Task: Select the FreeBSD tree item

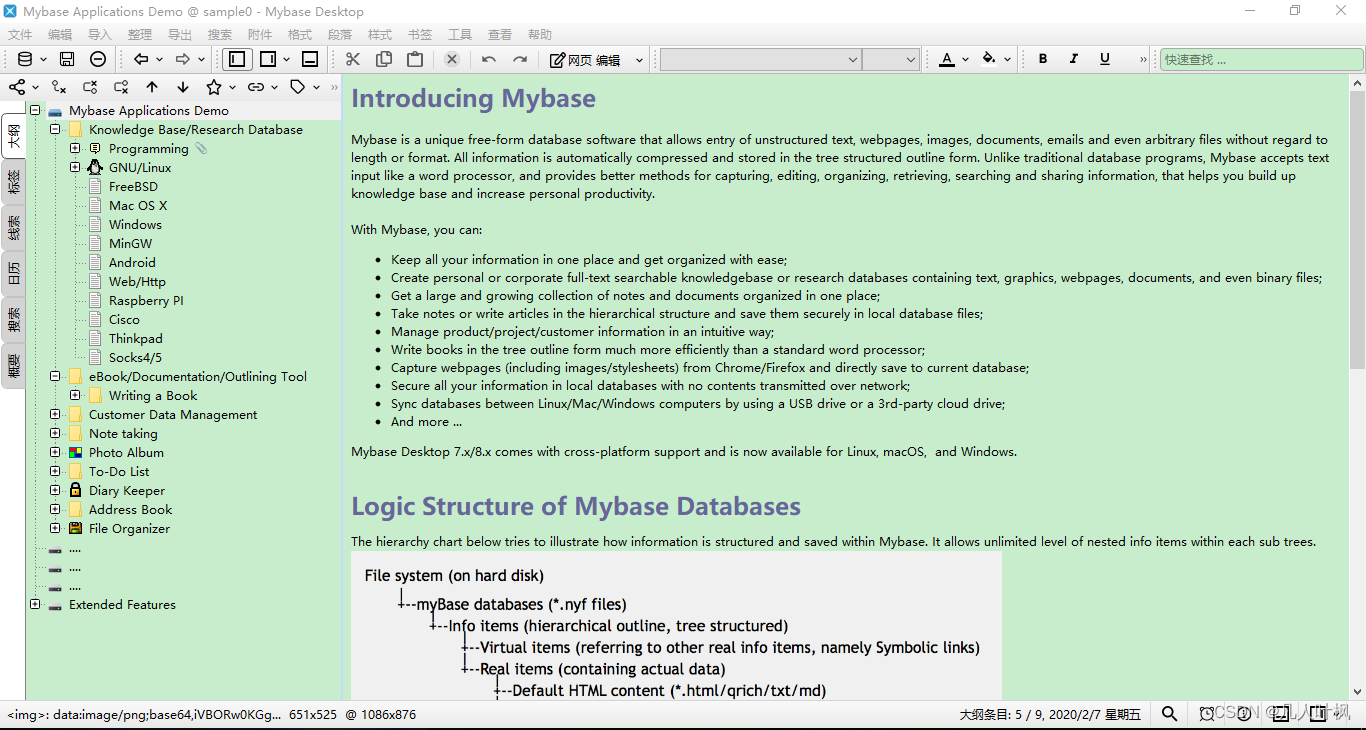Action: (133, 186)
